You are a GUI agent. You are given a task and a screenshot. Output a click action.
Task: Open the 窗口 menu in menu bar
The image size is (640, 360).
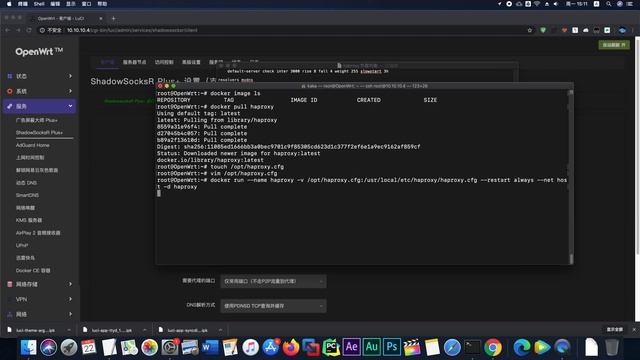tap(86, 4)
